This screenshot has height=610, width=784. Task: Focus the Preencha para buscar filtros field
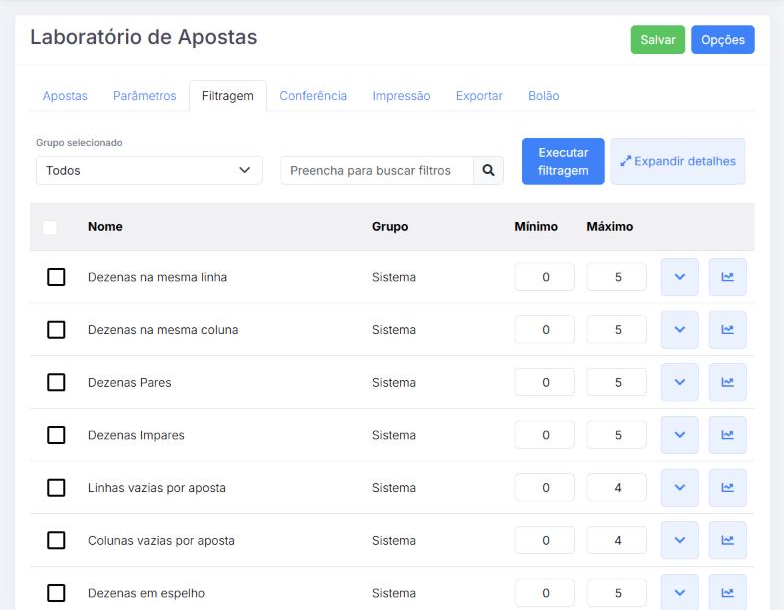point(377,170)
